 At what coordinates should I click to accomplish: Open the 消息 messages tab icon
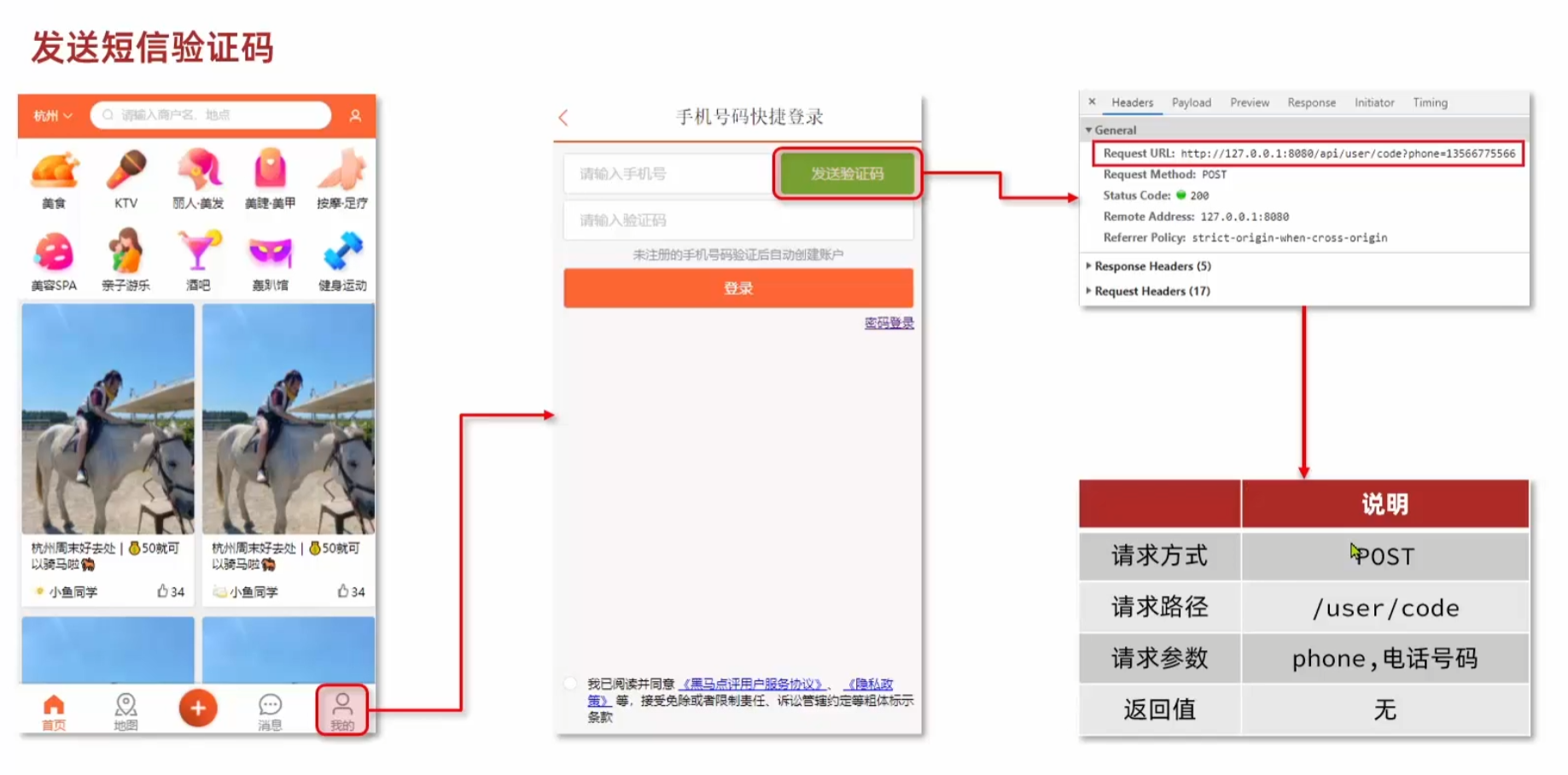(270, 705)
